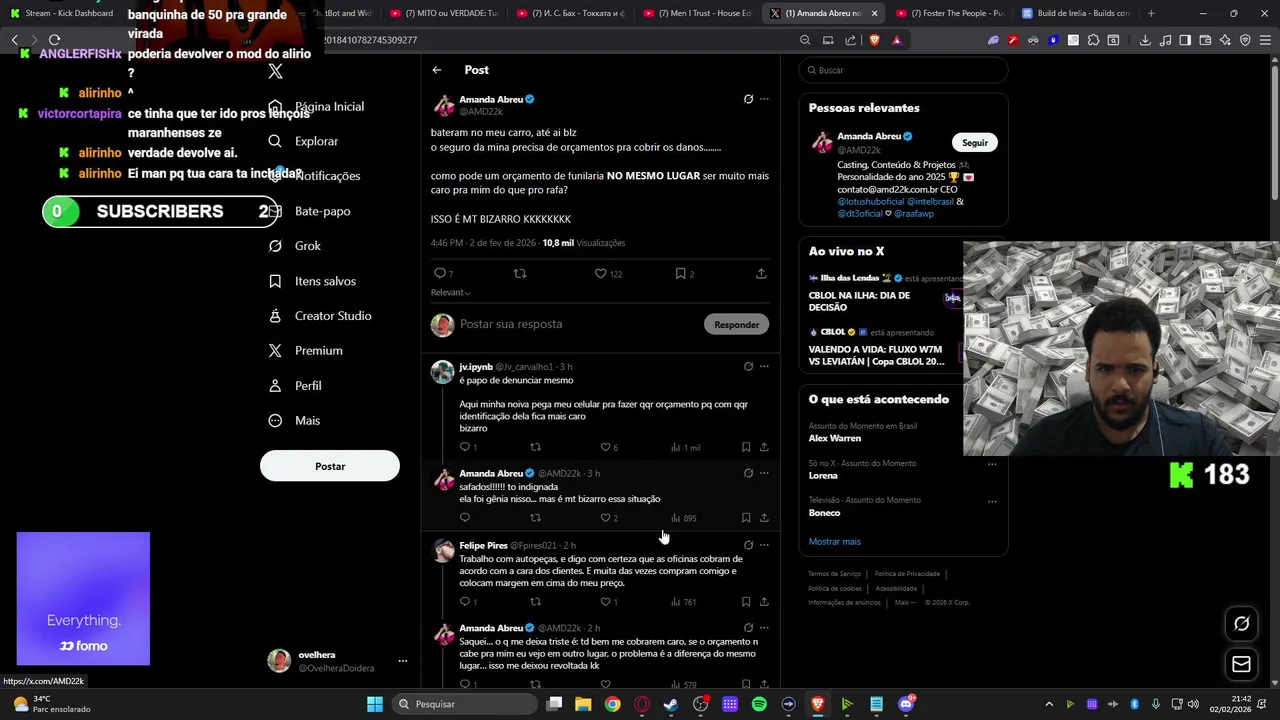Bookmark the jv.ipynb reply
Image resolution: width=1280 pixels, height=720 pixels.
[x=746, y=447]
